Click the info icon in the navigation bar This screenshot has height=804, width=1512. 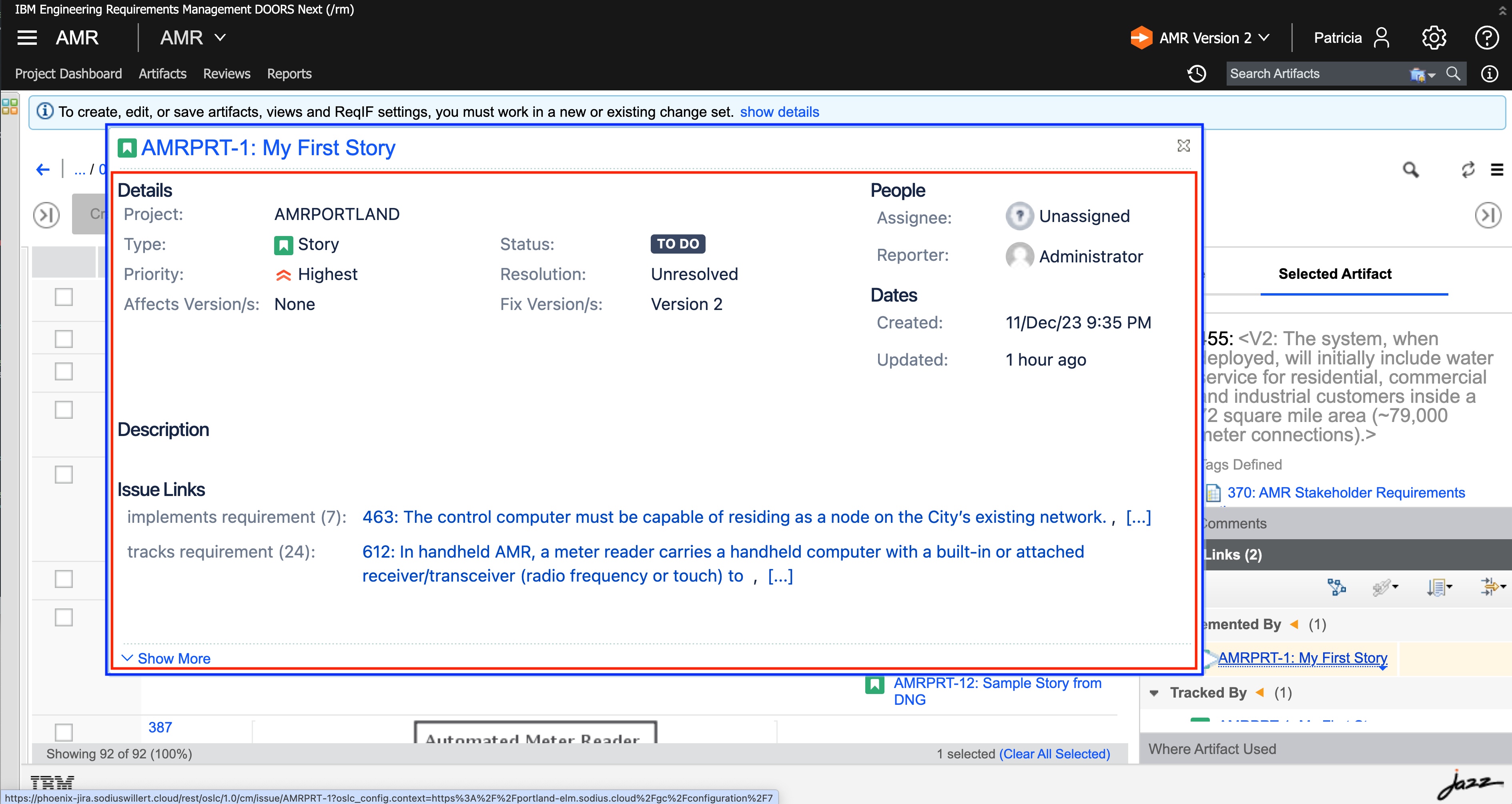tap(1490, 74)
